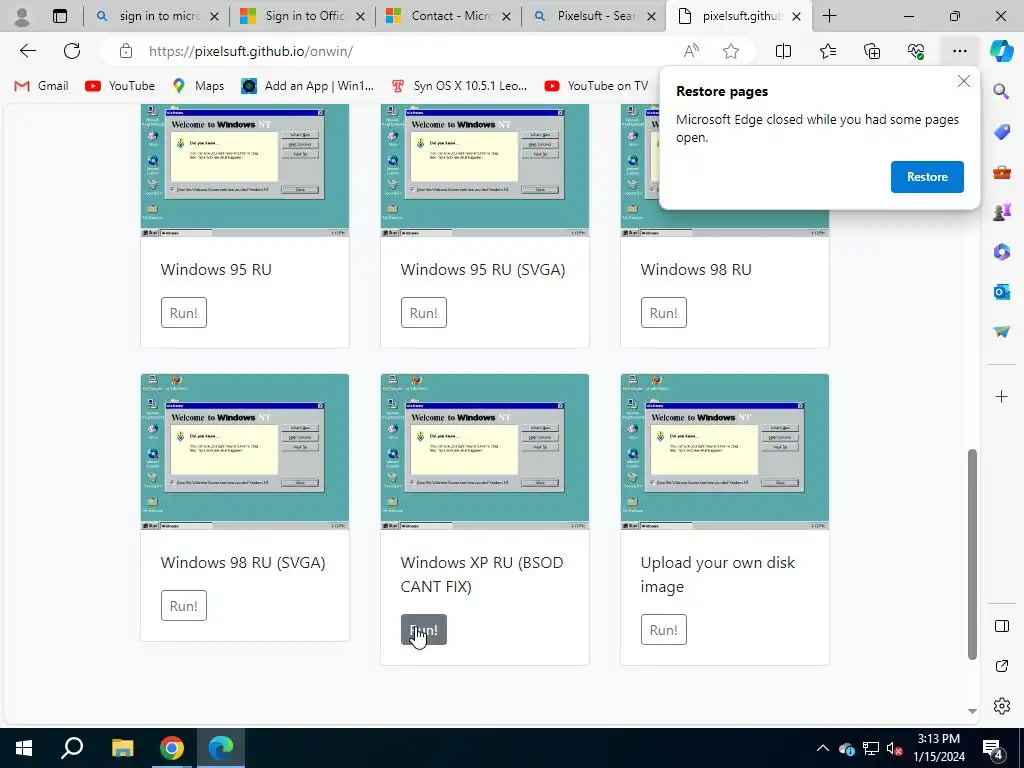
Task: Open Search in the Edge sidebar
Action: click(1001, 91)
